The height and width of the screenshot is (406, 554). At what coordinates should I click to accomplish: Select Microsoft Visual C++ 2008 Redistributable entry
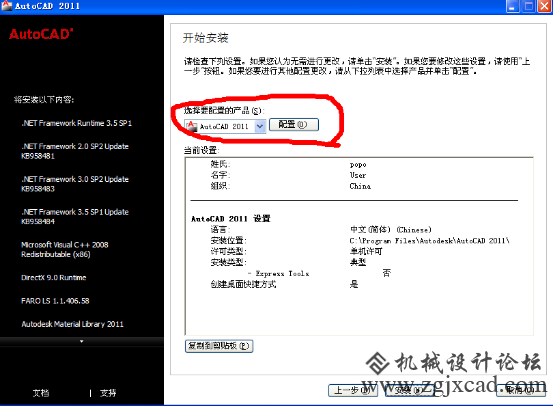pos(65,249)
